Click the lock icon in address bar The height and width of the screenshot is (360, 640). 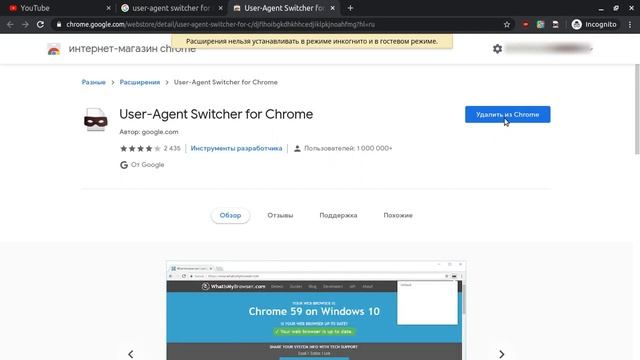(x=59, y=24)
